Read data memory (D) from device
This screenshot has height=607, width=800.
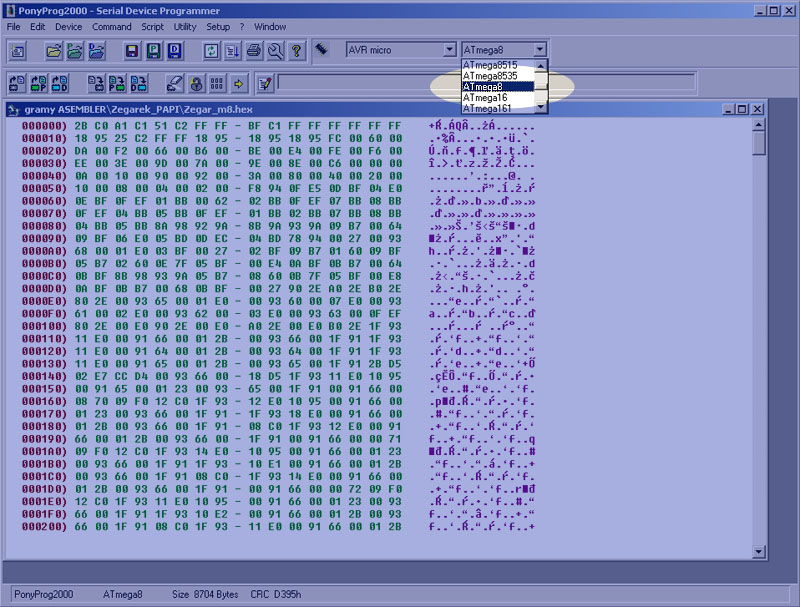60,84
